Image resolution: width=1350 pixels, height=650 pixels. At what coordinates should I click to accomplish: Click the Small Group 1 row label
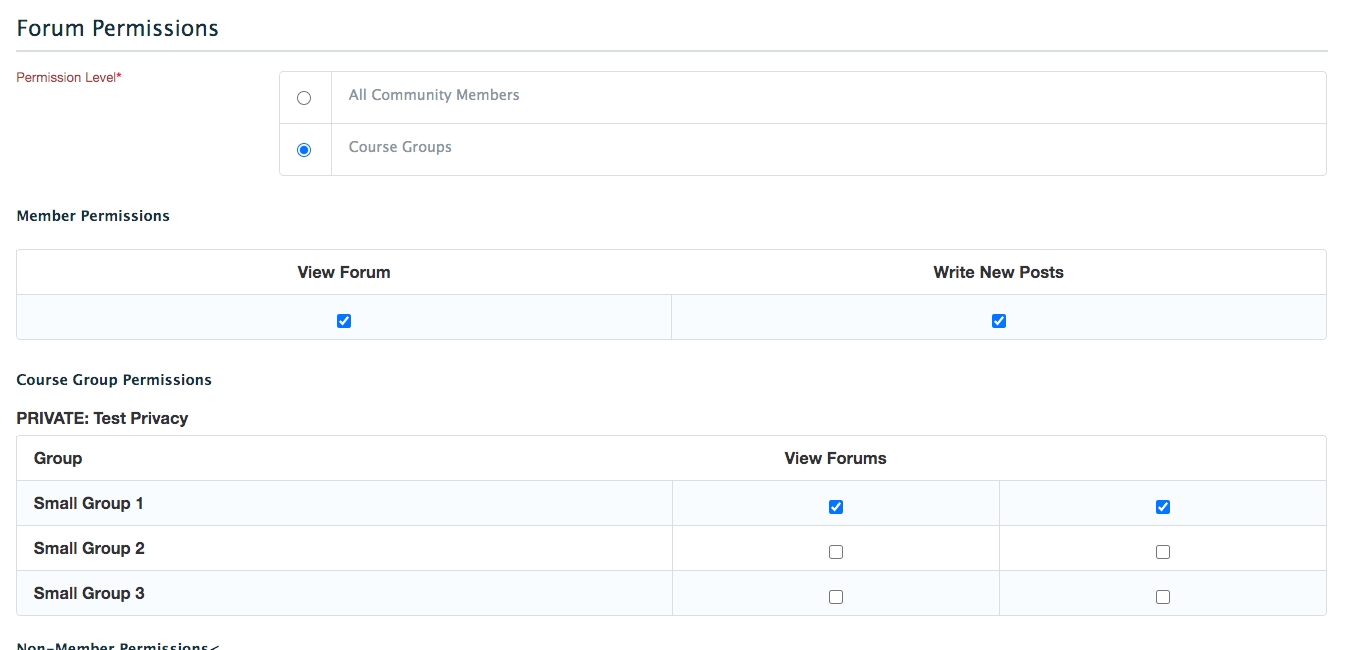(x=89, y=503)
